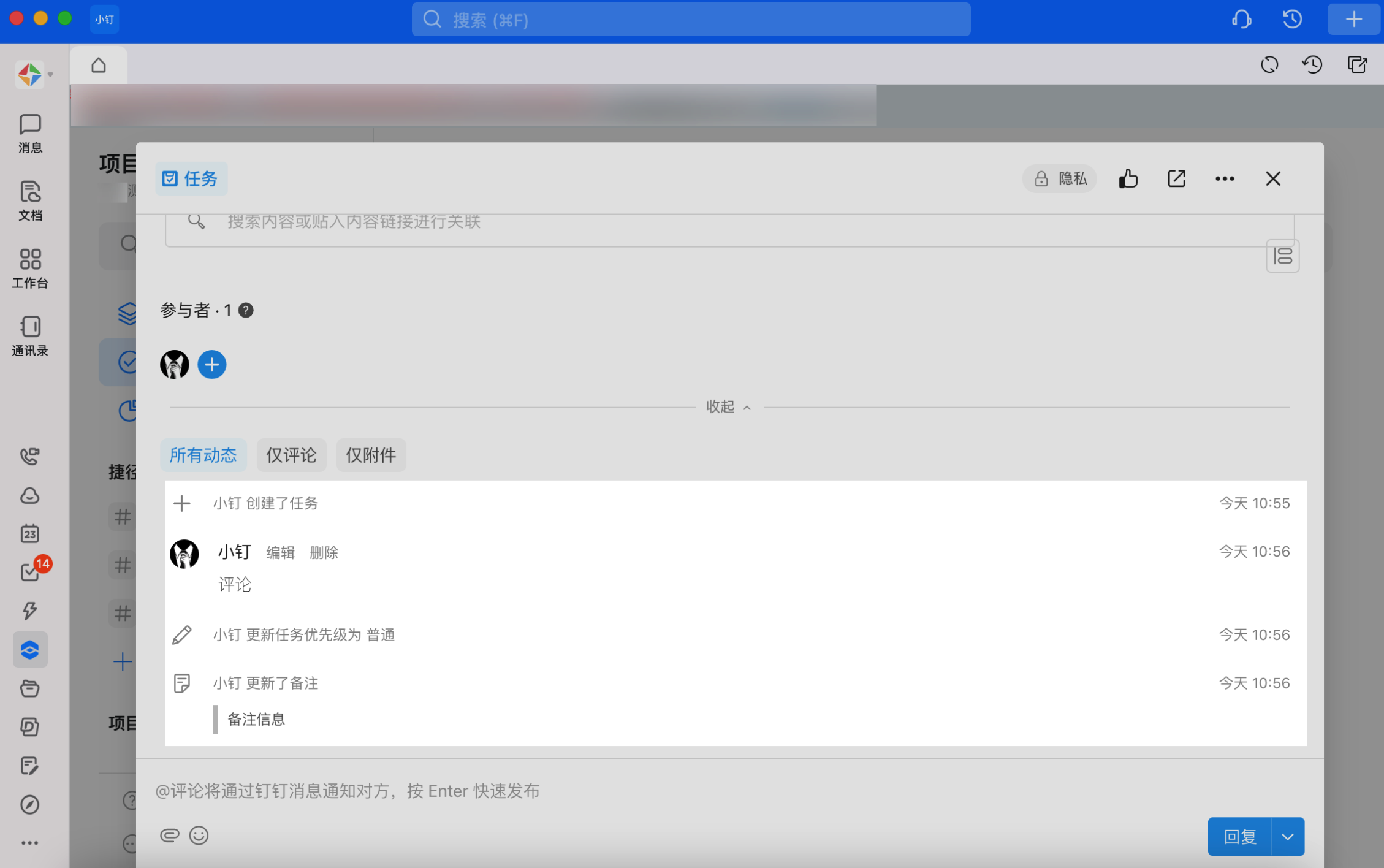The image size is (1384, 868).
Task: Like the task with thumbs up icon
Action: (1128, 179)
